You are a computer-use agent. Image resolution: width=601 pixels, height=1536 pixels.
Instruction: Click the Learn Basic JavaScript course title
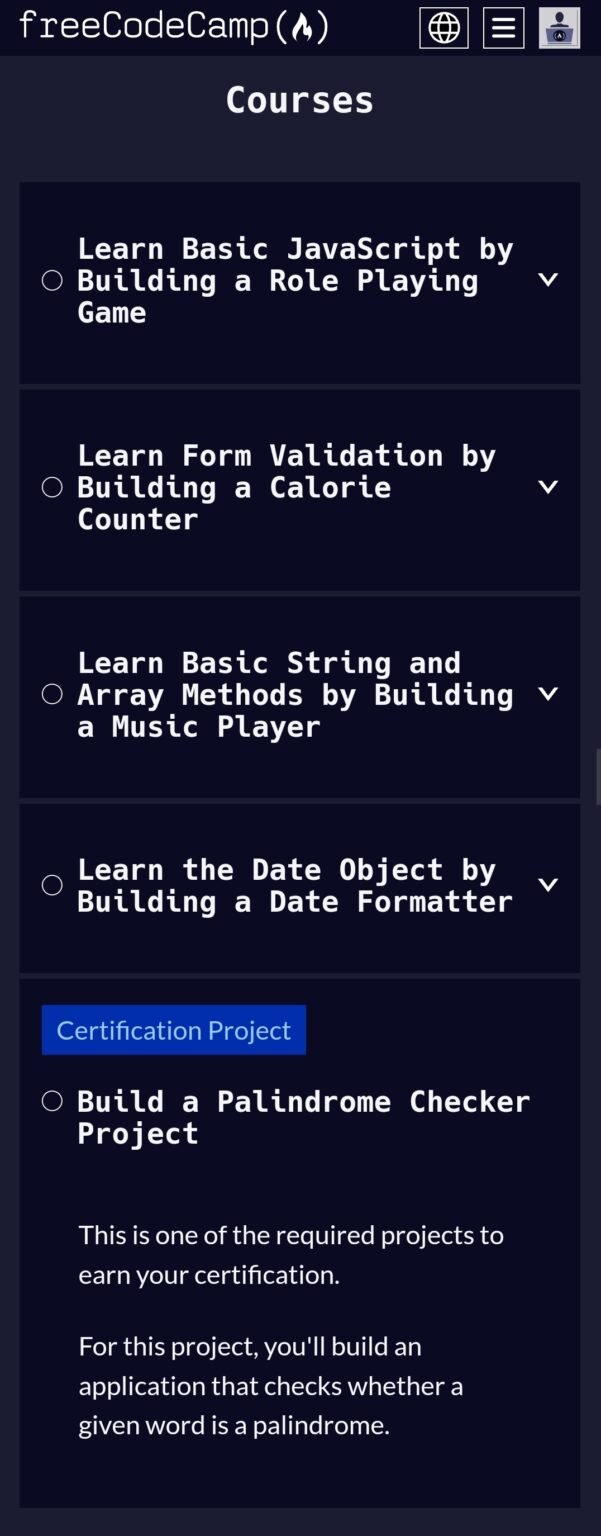[295, 280]
